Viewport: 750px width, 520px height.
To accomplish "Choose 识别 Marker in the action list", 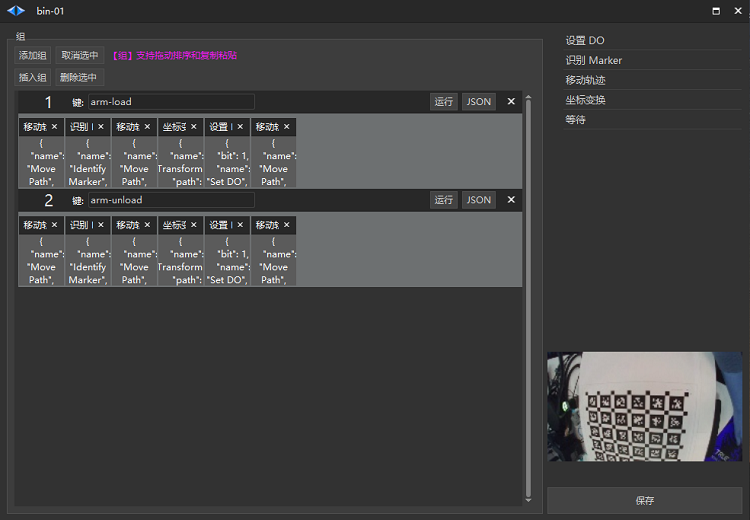I will pos(593,61).
